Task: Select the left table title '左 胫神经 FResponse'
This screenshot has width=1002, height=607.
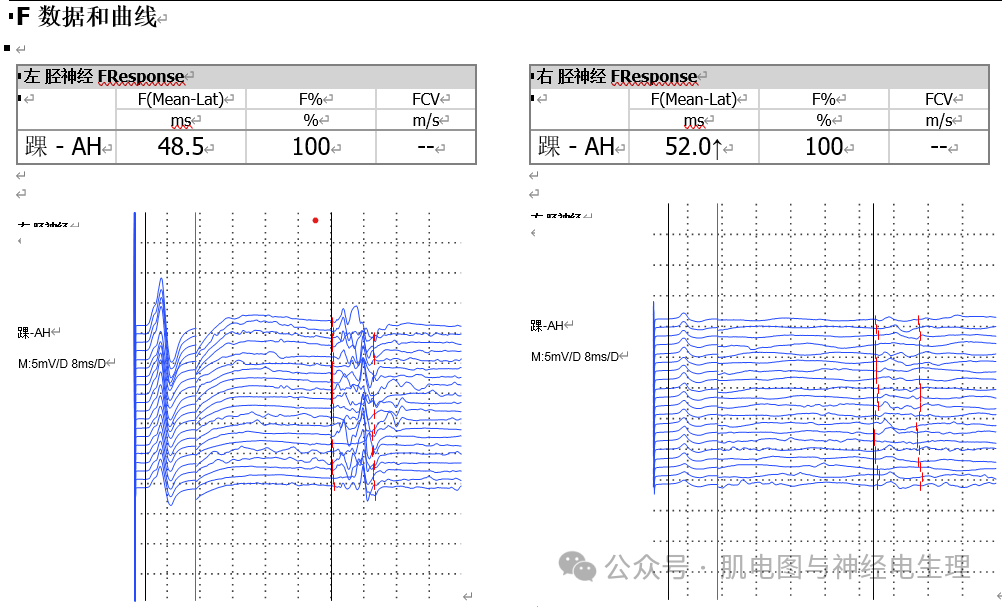Action: 104,77
